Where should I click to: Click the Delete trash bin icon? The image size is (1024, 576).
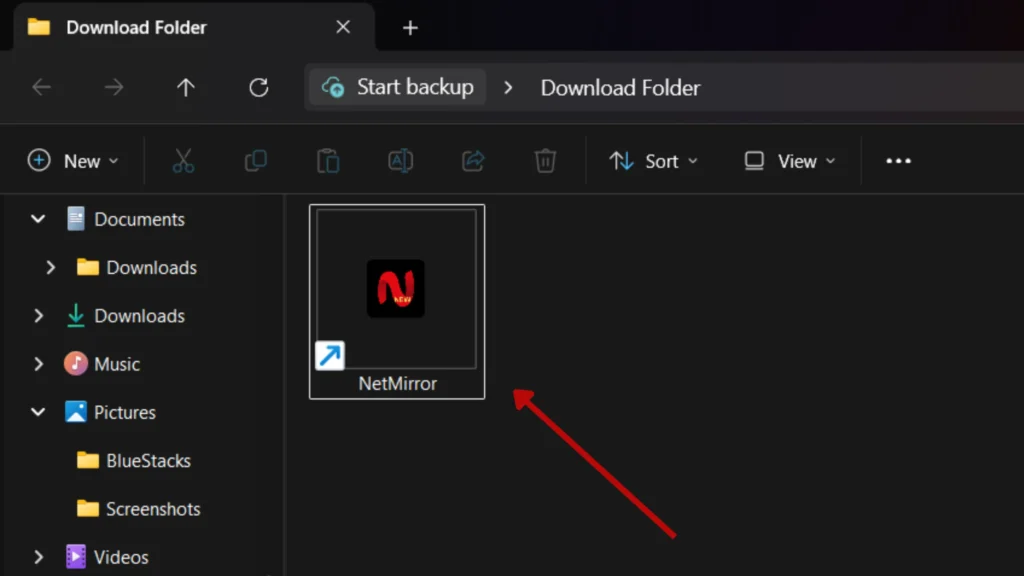[545, 161]
